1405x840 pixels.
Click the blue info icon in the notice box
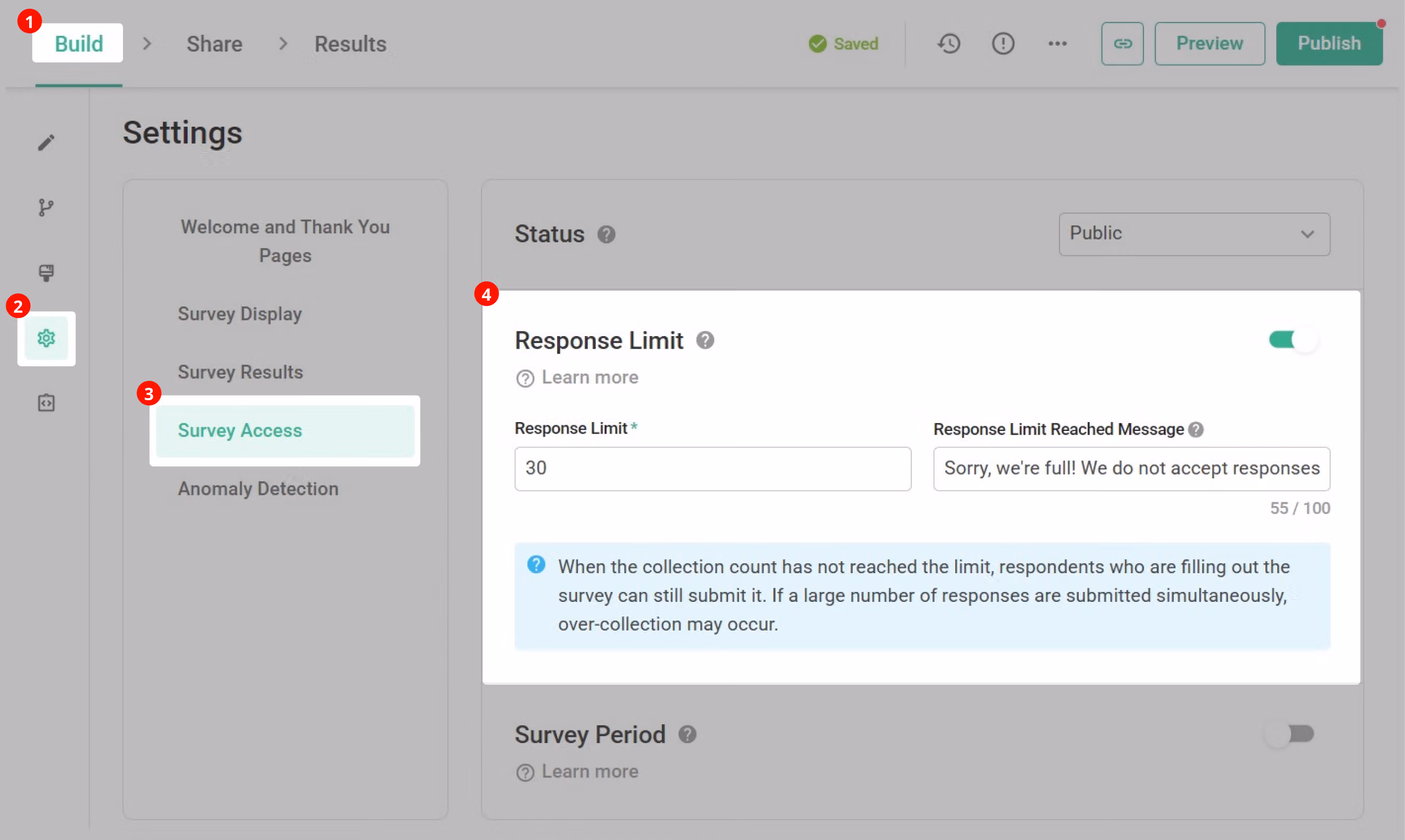(x=536, y=564)
